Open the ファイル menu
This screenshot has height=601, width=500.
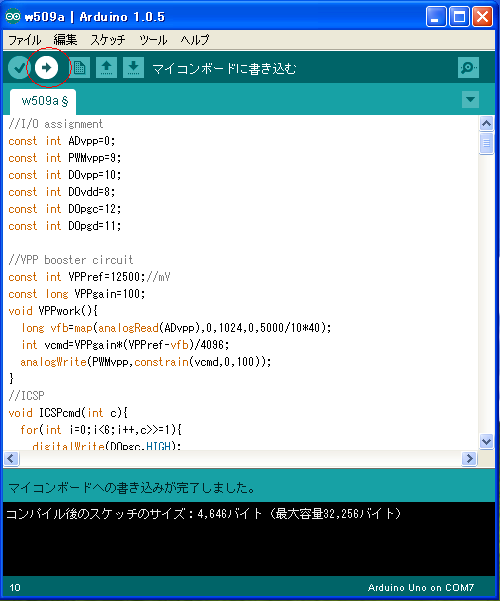[x=25, y=40]
